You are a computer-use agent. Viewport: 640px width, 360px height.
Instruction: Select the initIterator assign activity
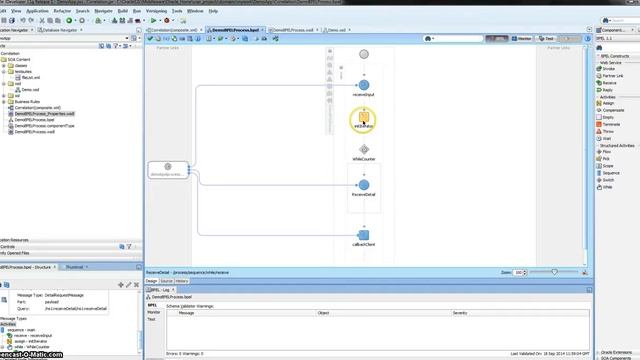[363, 118]
